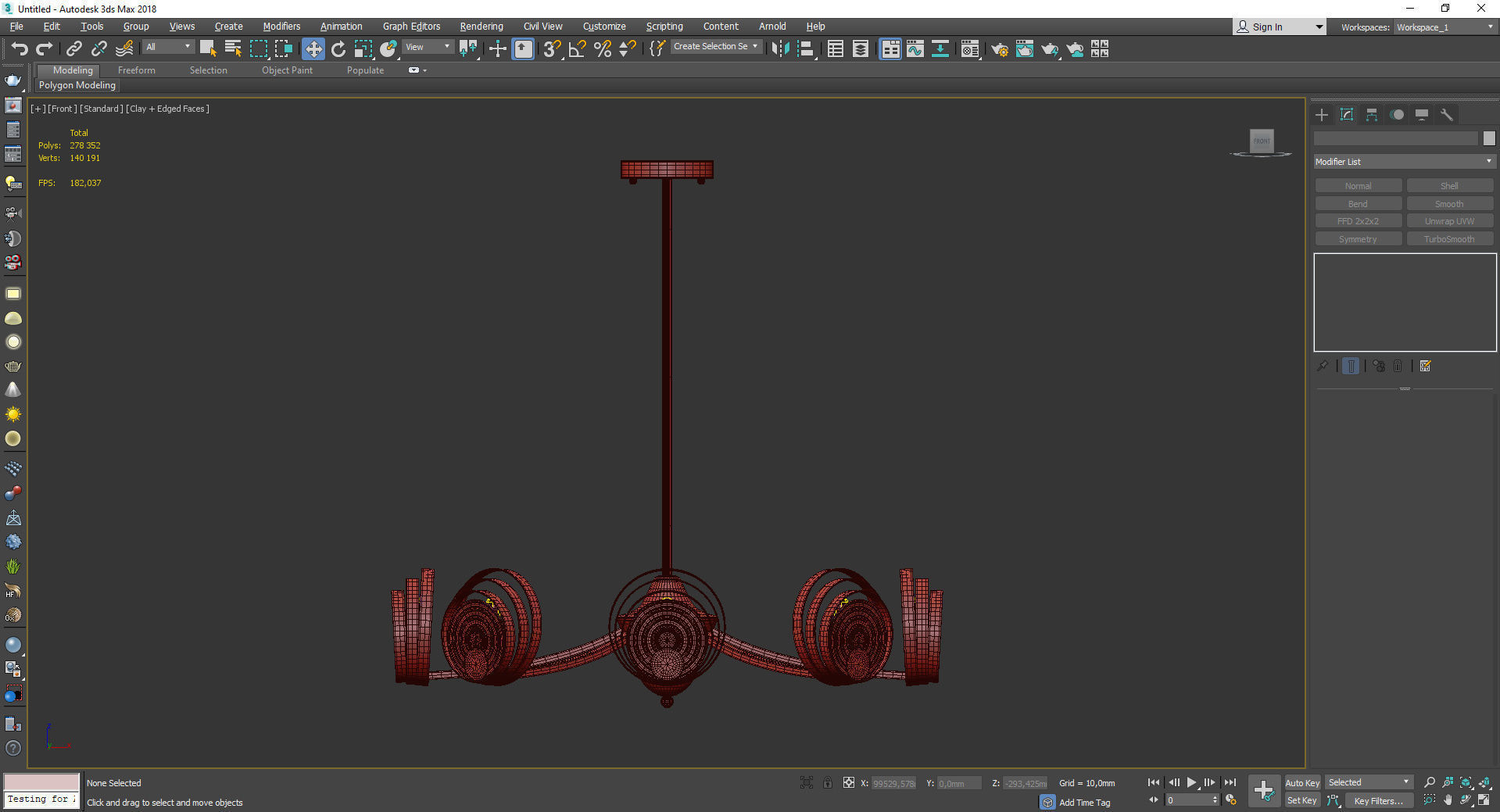Open the Scripting menu
The image size is (1500, 812).
click(664, 27)
